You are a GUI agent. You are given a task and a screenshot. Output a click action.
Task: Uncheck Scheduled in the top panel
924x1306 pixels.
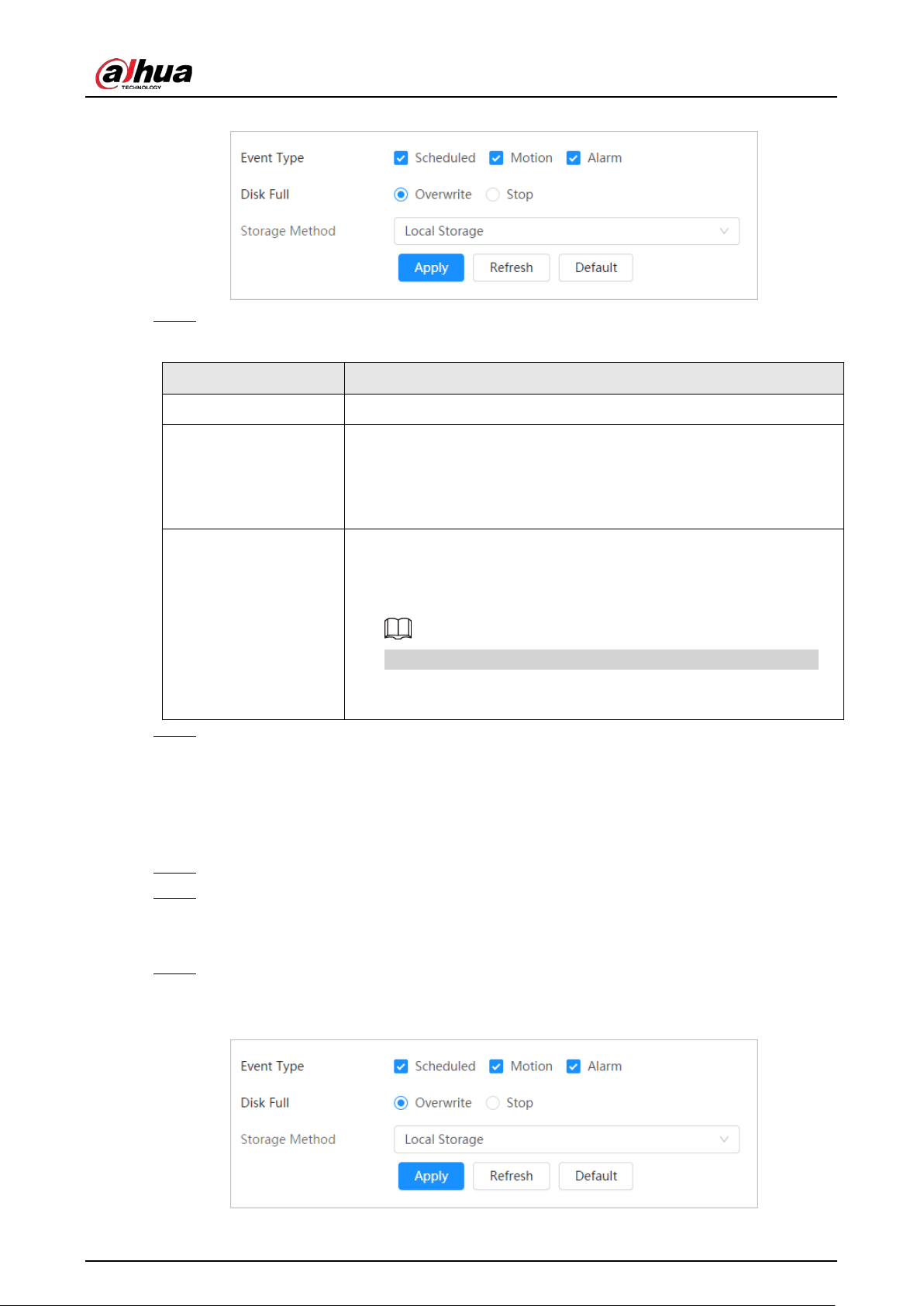401,158
